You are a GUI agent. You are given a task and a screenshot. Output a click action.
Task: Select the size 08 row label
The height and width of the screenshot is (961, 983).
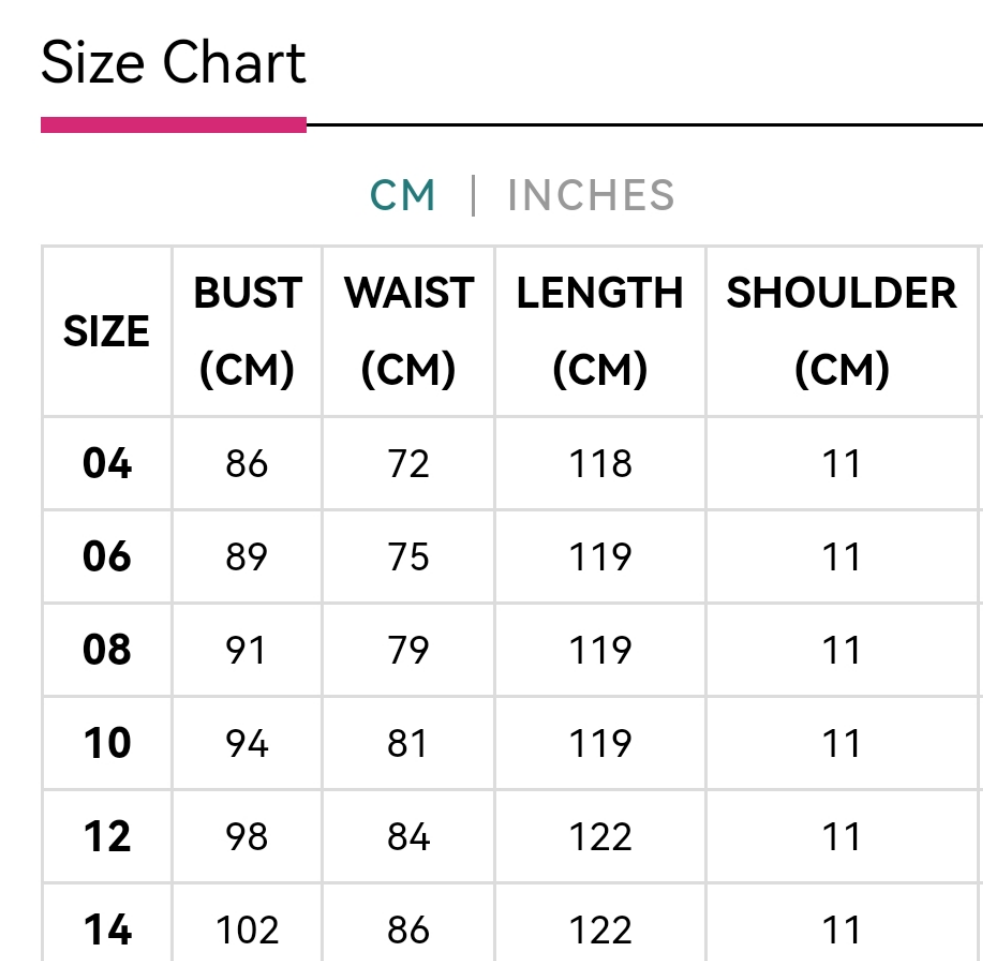click(x=106, y=650)
